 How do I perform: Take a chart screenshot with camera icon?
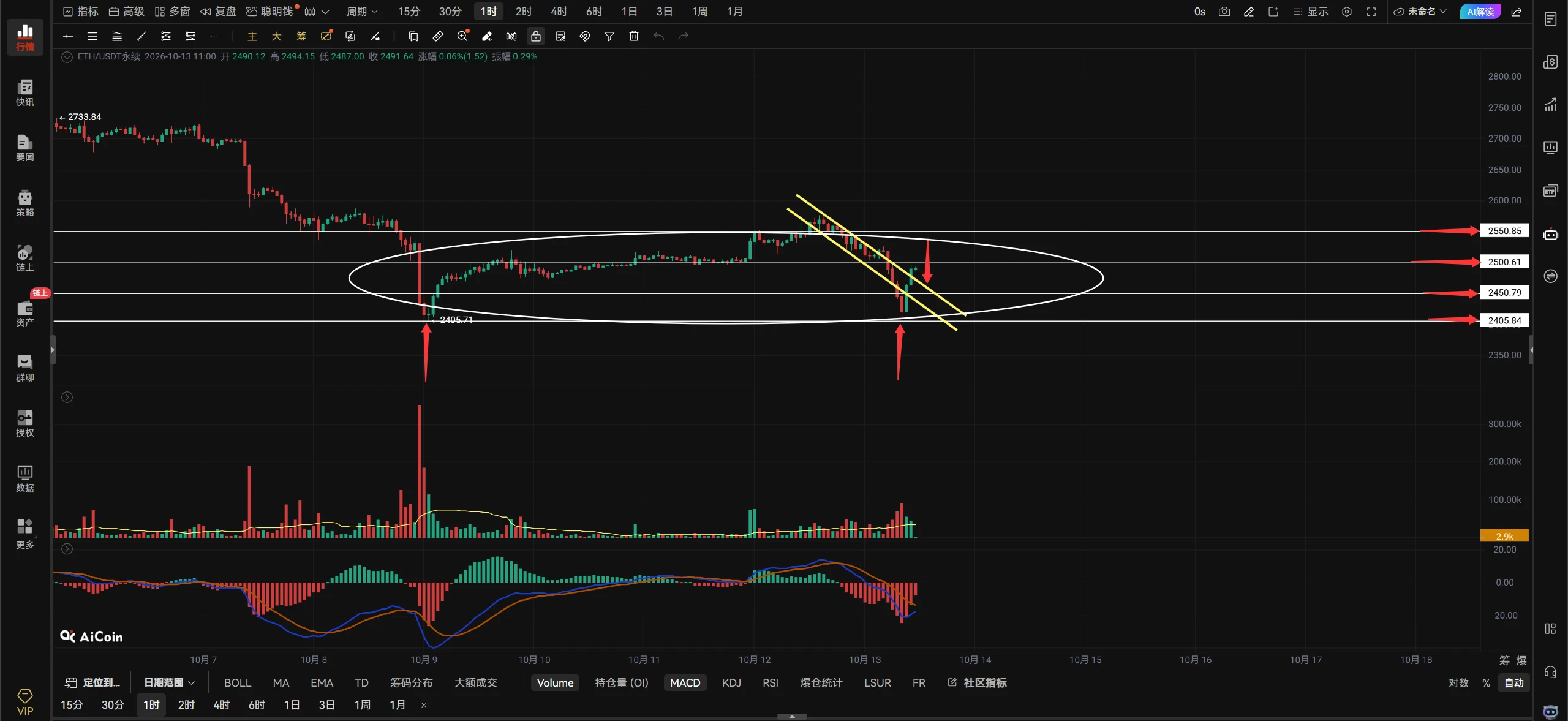[1224, 12]
